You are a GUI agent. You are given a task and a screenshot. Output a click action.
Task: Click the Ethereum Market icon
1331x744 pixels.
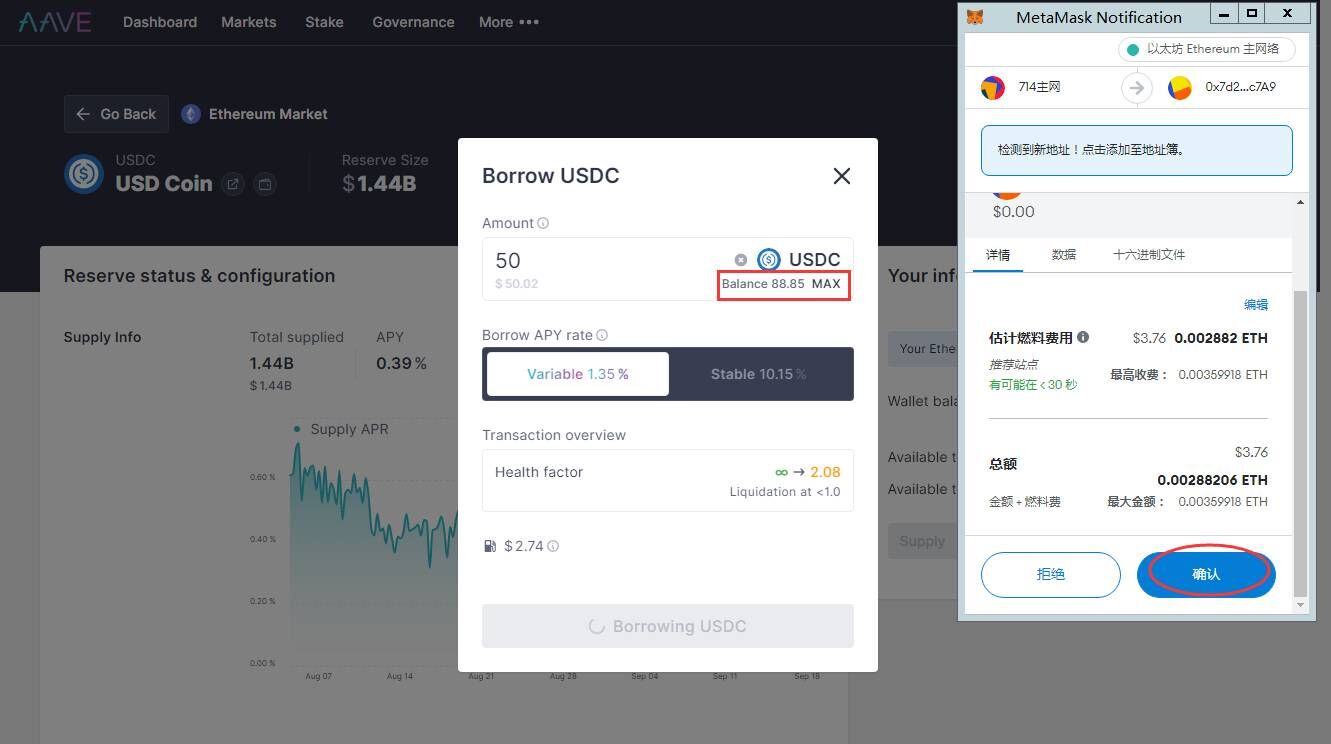(191, 114)
